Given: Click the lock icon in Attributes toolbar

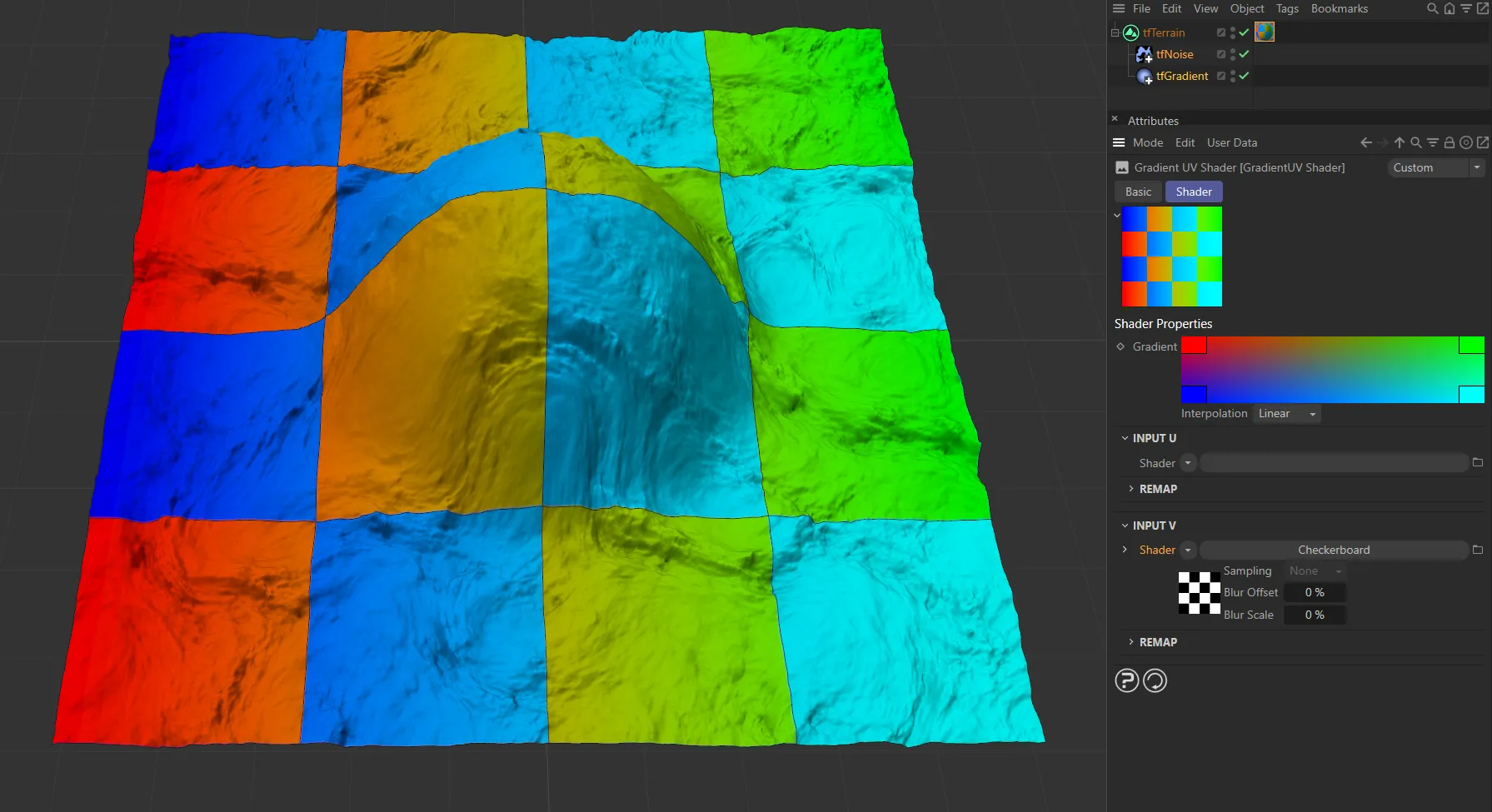Looking at the screenshot, I should [1450, 143].
